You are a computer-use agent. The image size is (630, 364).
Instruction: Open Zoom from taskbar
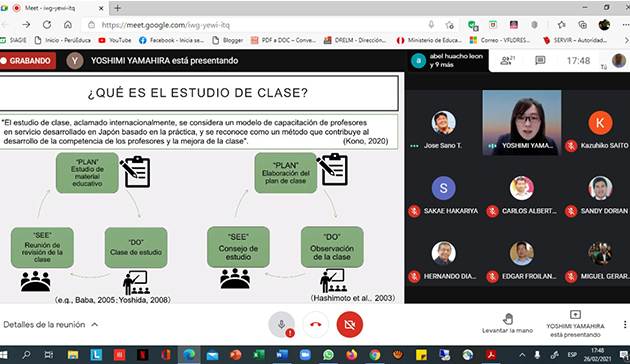[305, 355]
